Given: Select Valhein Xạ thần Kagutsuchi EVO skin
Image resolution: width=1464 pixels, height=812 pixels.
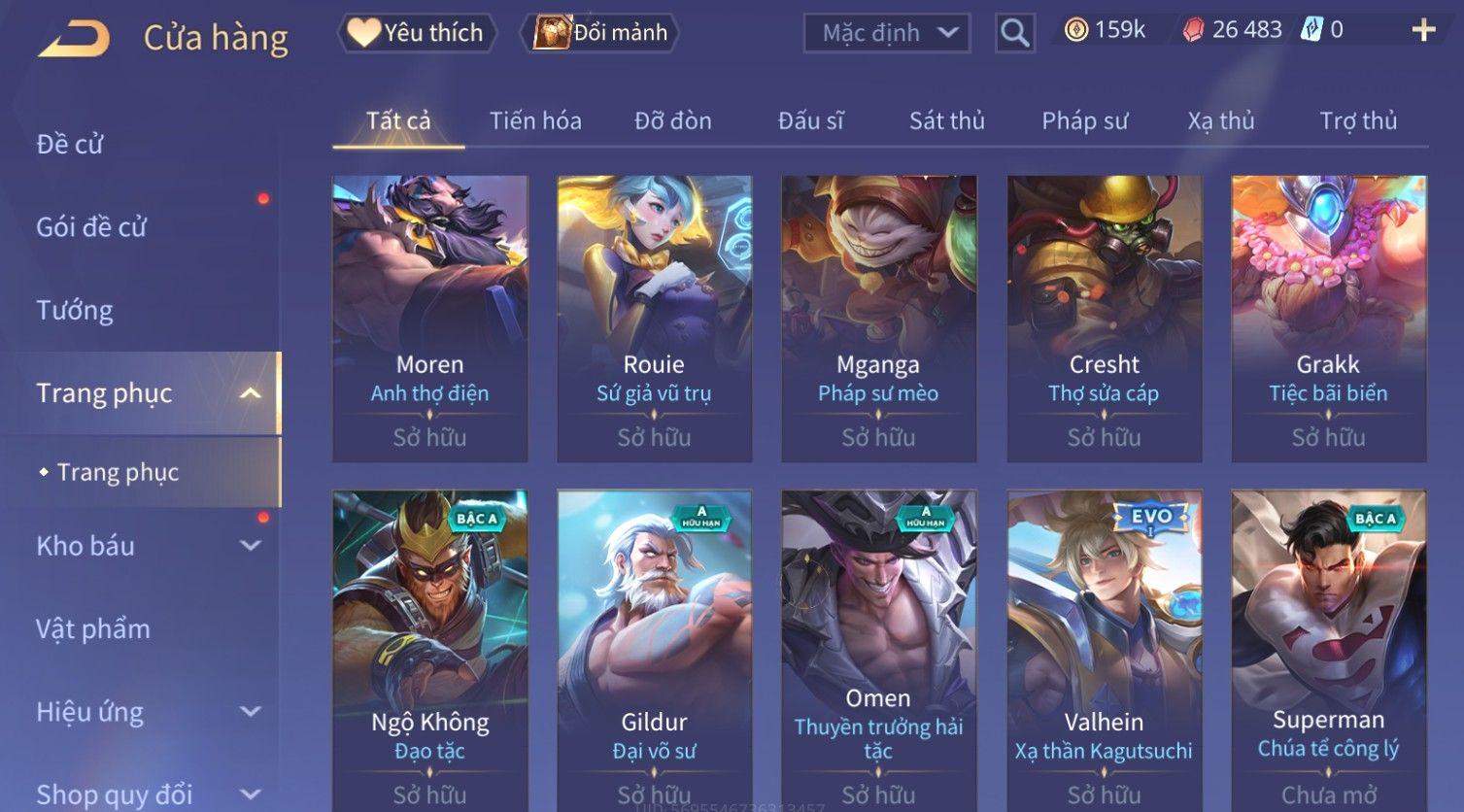Looking at the screenshot, I should point(1104,650).
